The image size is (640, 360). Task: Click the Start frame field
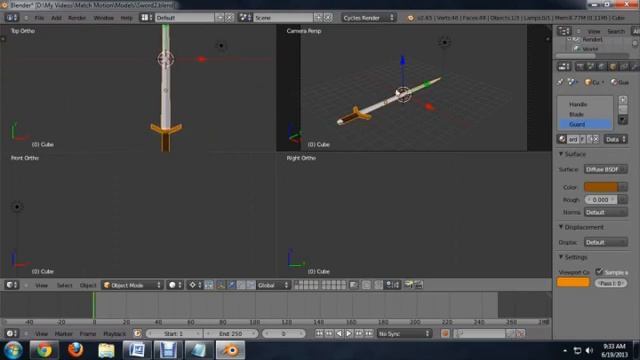[x=174, y=333]
